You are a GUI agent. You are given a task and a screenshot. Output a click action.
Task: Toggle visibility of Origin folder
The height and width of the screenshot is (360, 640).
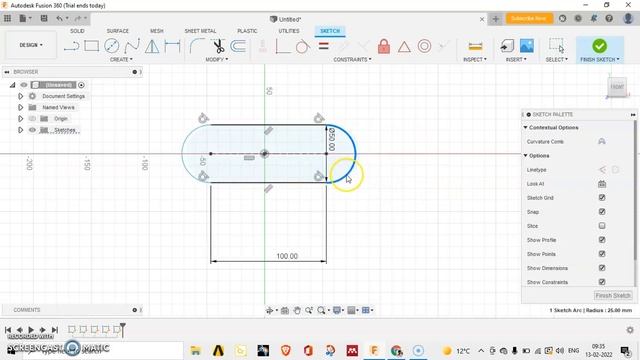[x=32, y=119]
